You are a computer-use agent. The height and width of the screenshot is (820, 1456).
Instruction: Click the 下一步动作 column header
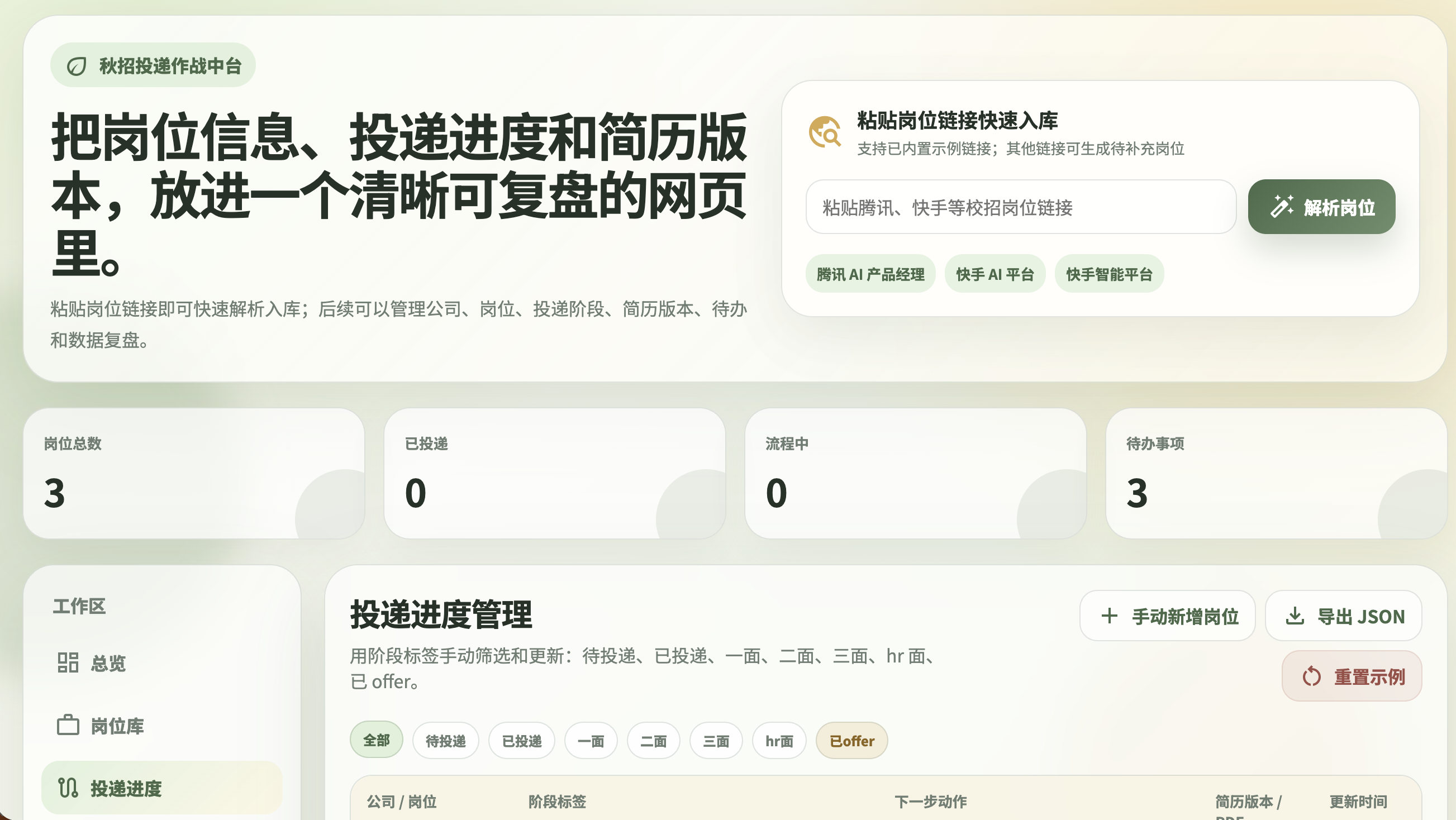point(931,802)
